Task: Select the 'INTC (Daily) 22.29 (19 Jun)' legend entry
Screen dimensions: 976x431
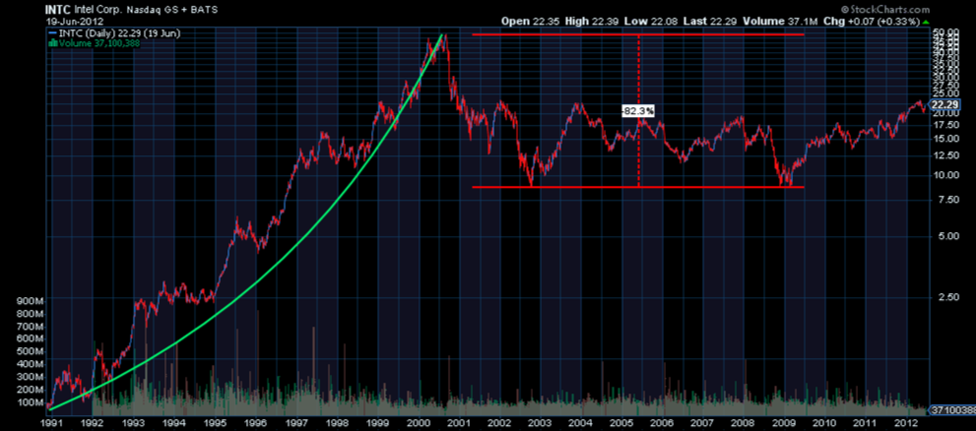Action: coord(119,34)
